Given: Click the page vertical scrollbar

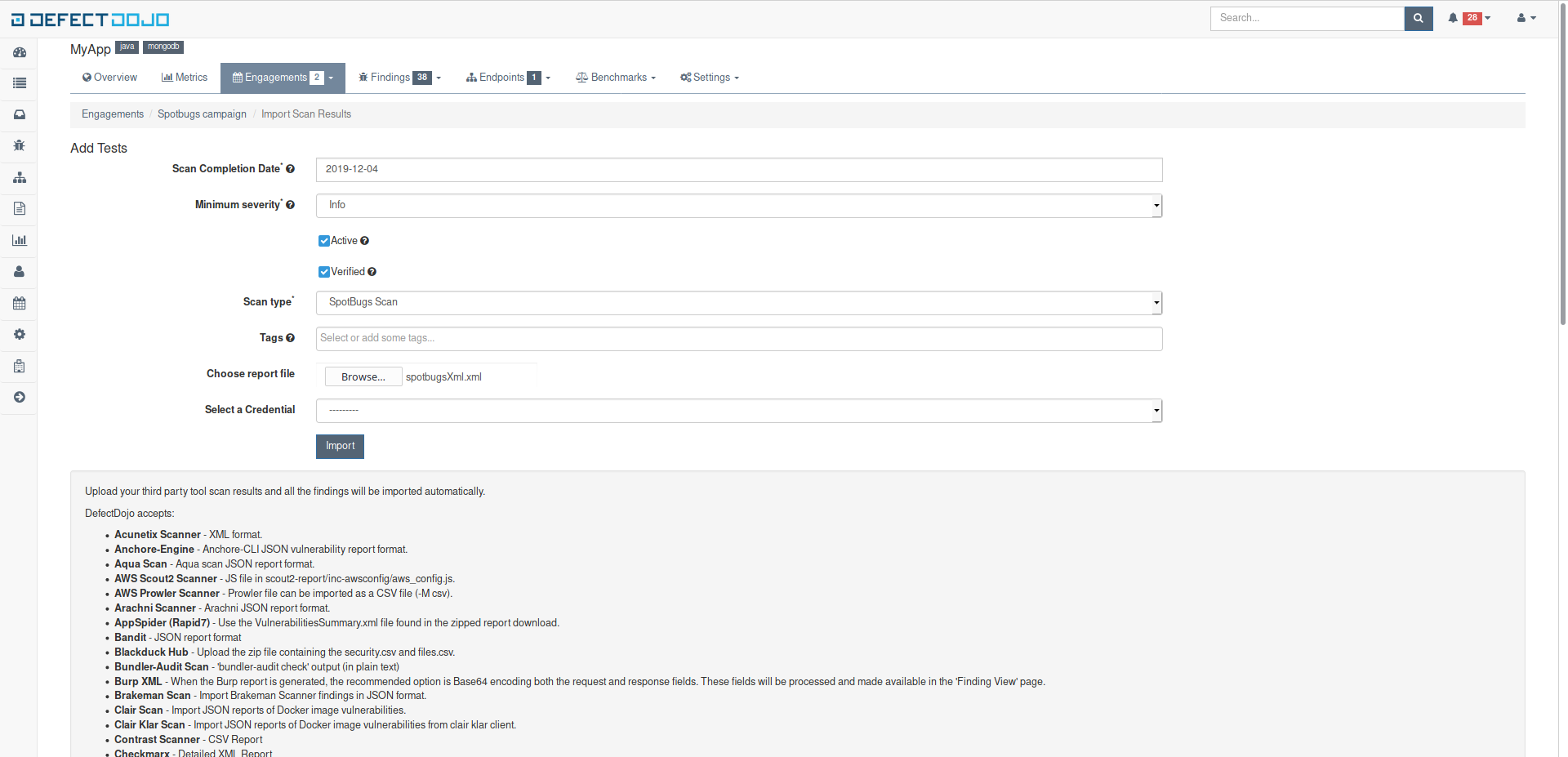Looking at the screenshot, I should pyautogui.click(x=1562, y=163).
